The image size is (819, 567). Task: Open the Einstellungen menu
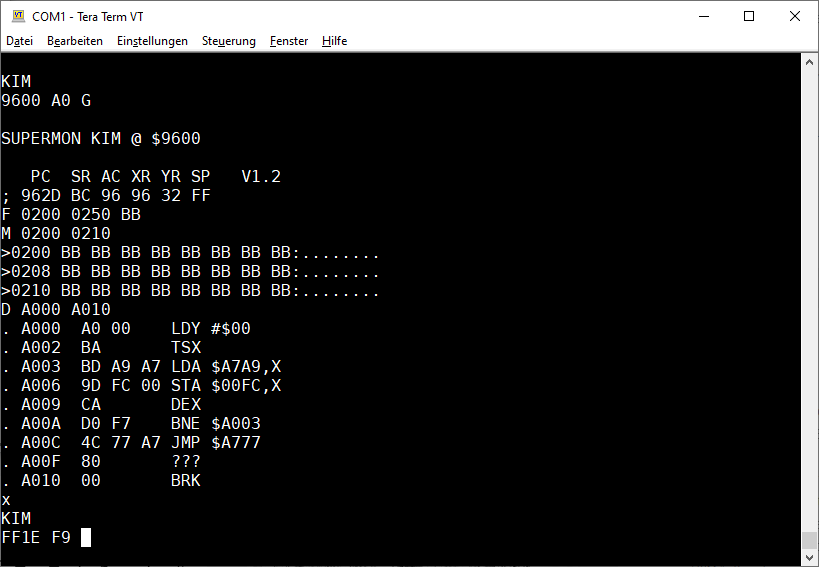(x=152, y=41)
